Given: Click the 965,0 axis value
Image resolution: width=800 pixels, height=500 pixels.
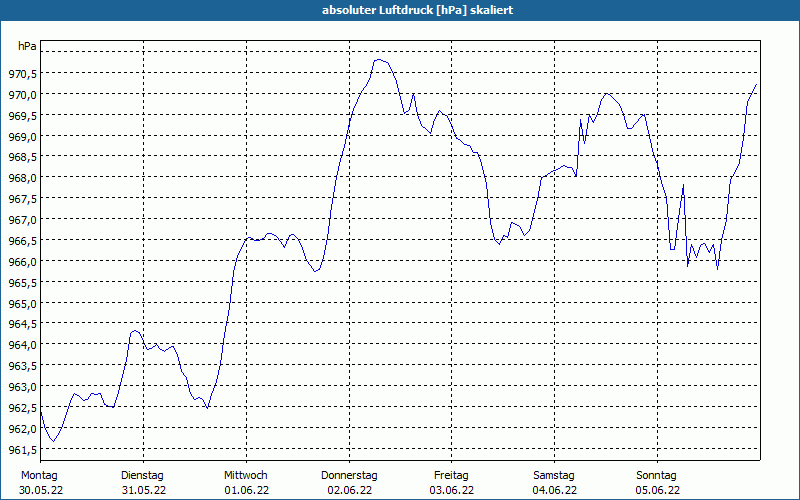Looking at the screenshot, I should [23, 304].
